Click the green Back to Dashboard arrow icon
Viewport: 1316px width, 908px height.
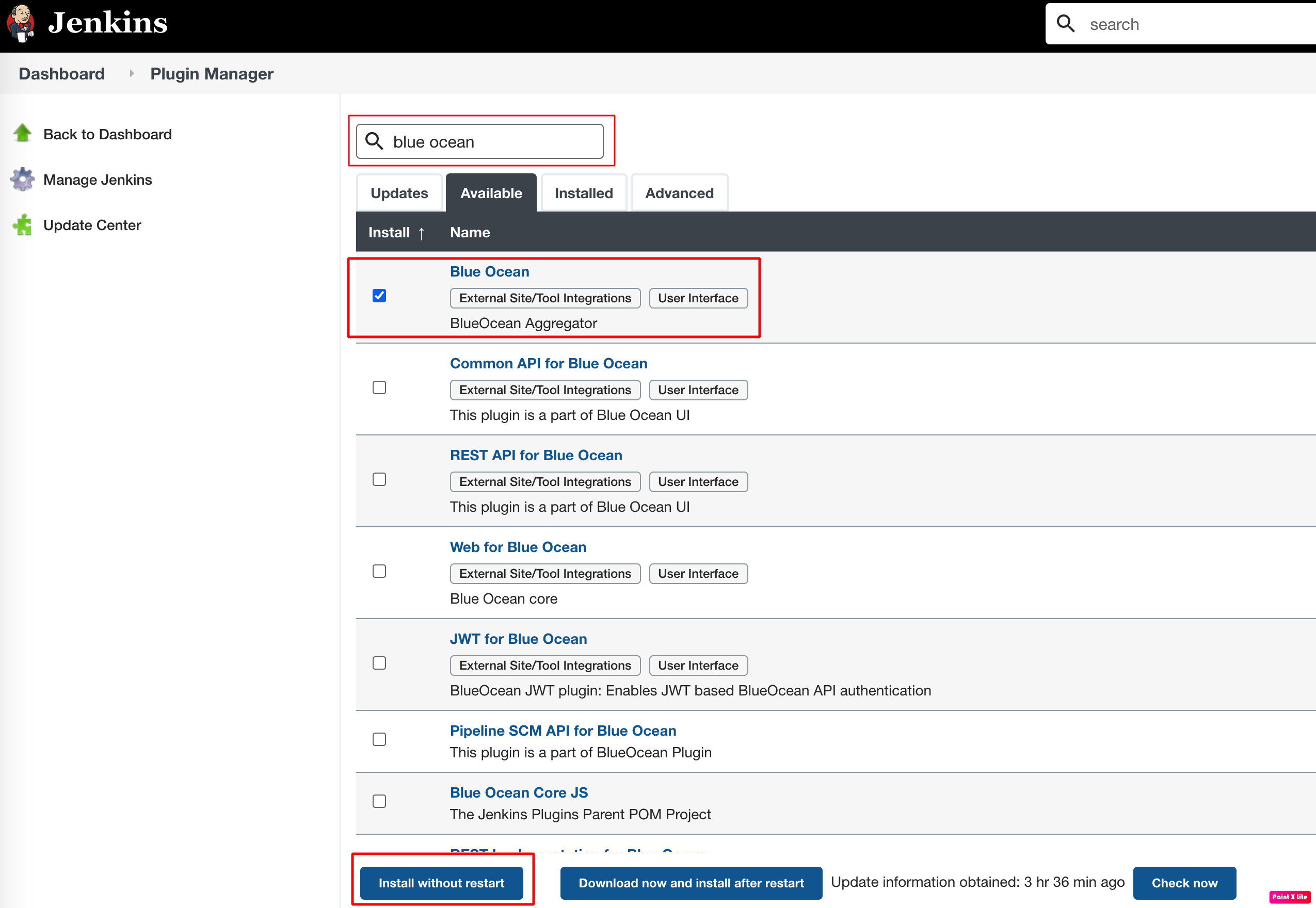point(23,133)
